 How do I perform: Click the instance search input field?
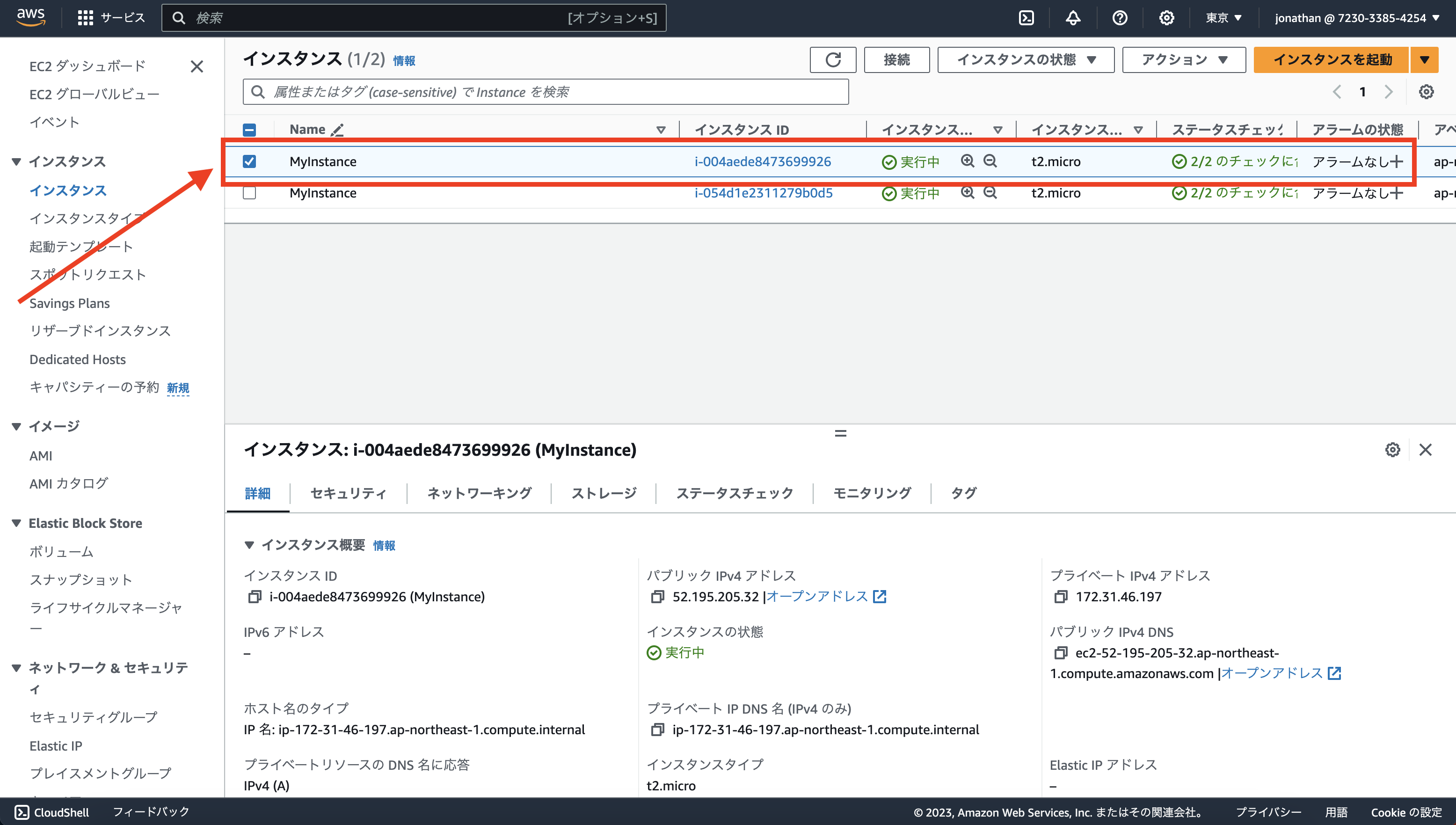pyautogui.click(x=544, y=92)
